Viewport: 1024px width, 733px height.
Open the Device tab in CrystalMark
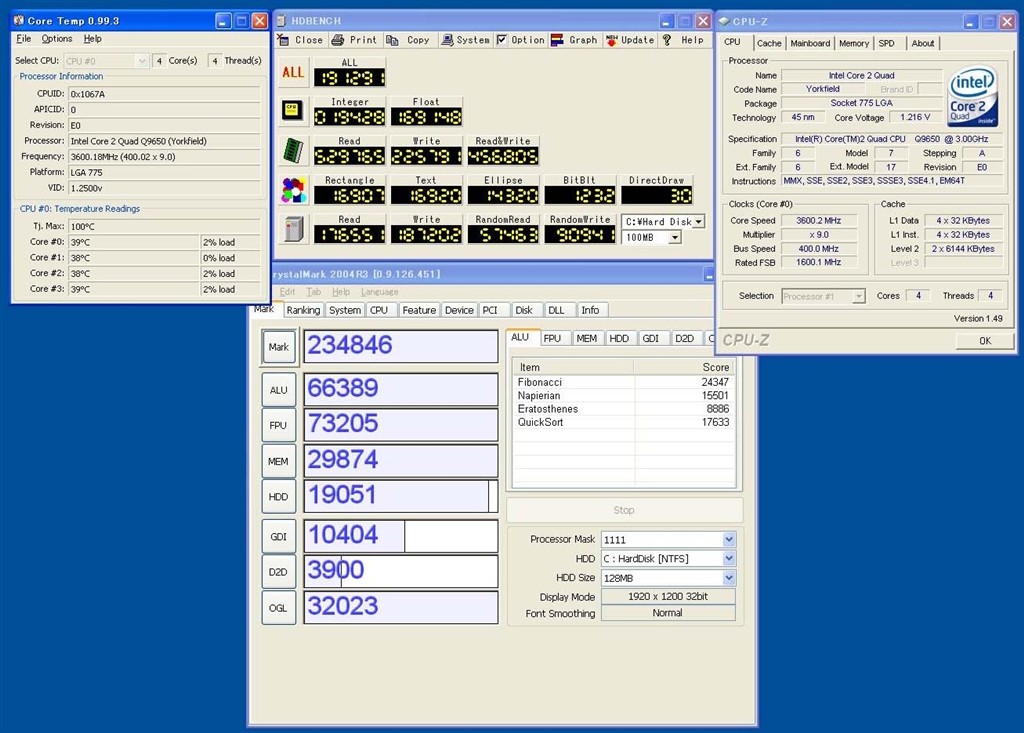pos(459,310)
